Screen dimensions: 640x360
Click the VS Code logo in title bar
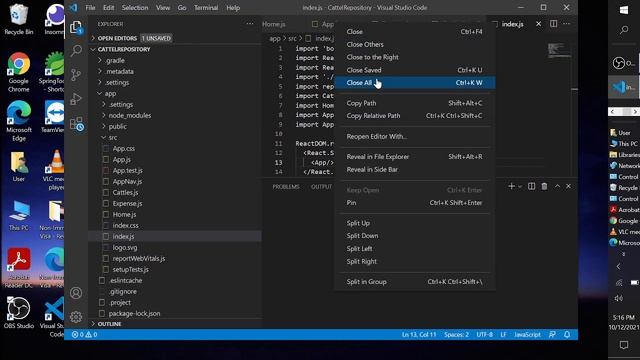[73, 7]
